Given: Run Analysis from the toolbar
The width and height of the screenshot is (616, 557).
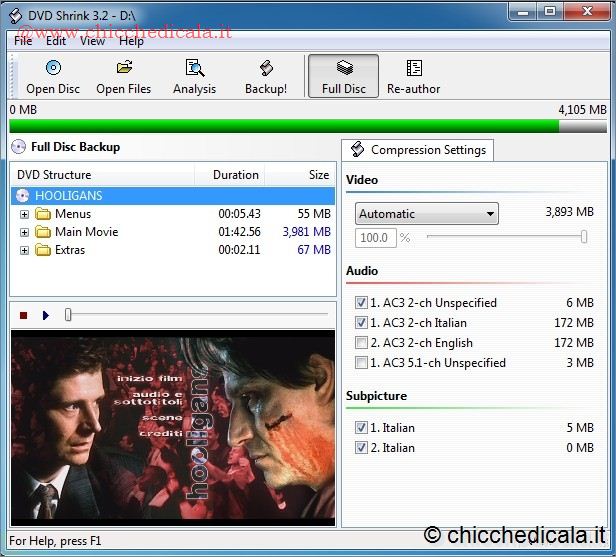Looking at the screenshot, I should 194,68.
